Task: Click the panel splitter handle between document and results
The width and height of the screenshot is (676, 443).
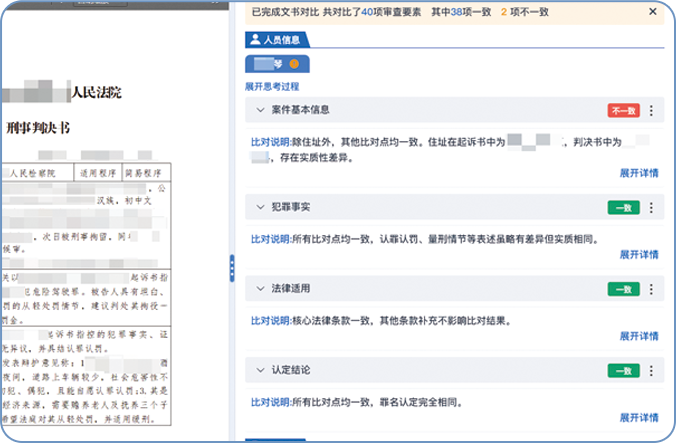Action: (x=232, y=268)
